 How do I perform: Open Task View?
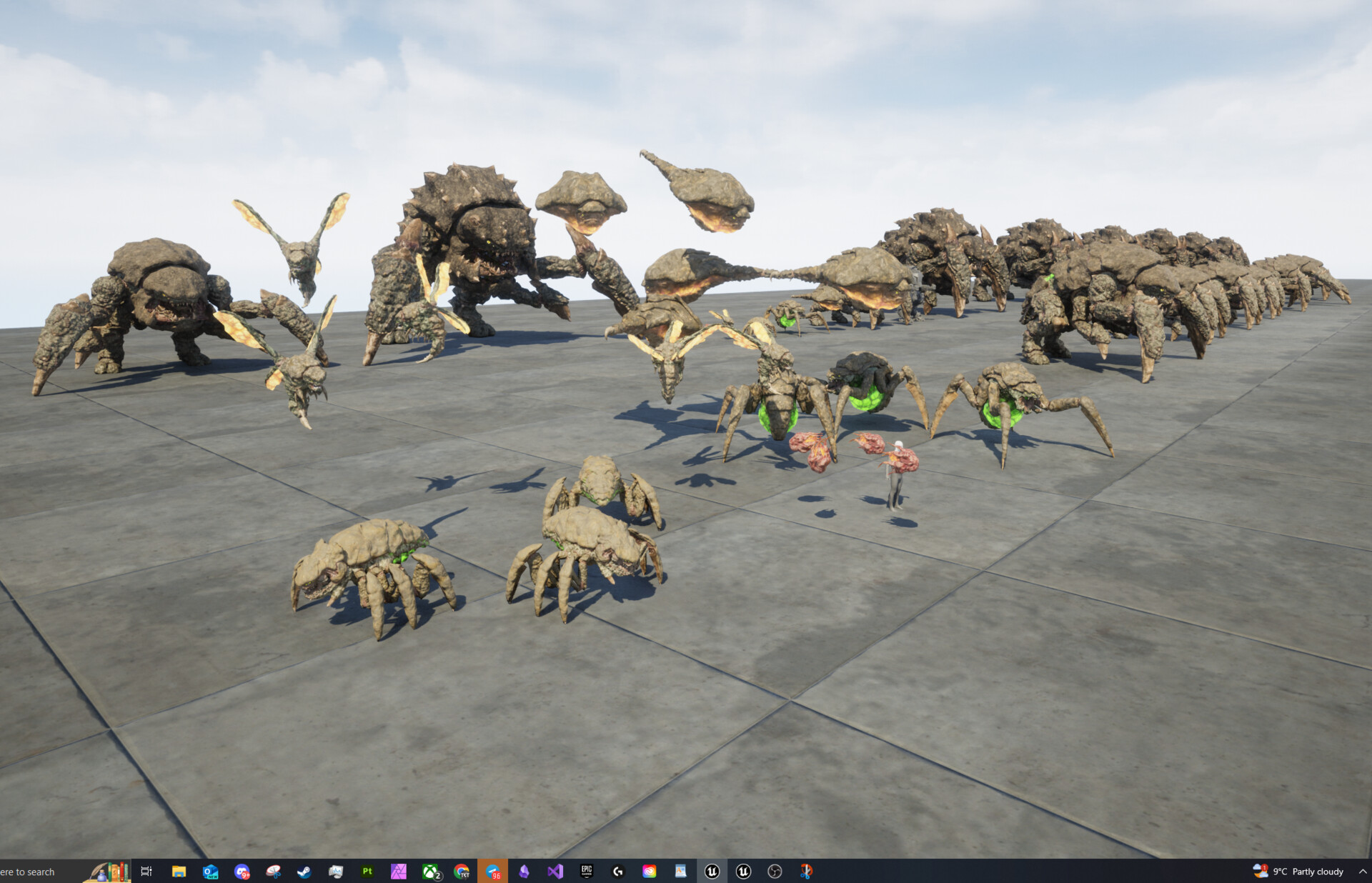click(x=146, y=871)
